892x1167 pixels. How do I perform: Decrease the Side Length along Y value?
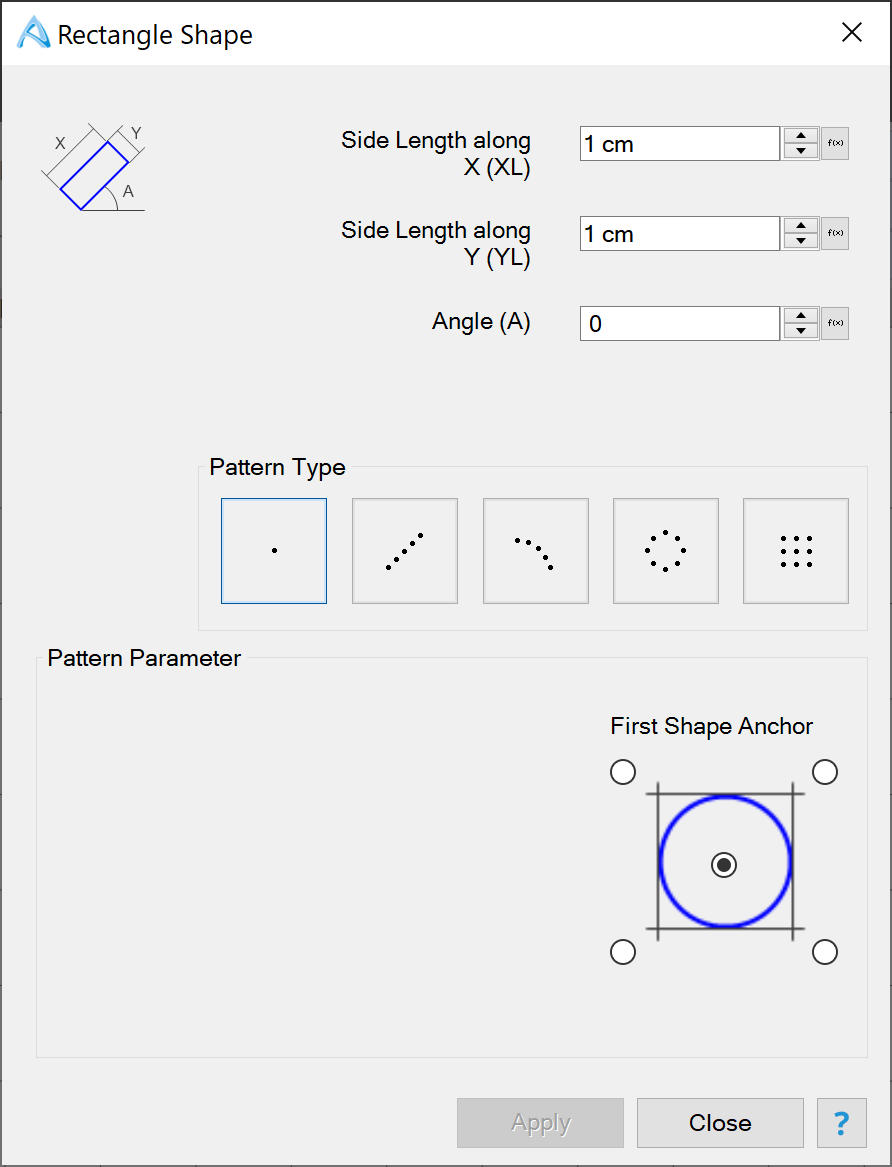click(801, 242)
